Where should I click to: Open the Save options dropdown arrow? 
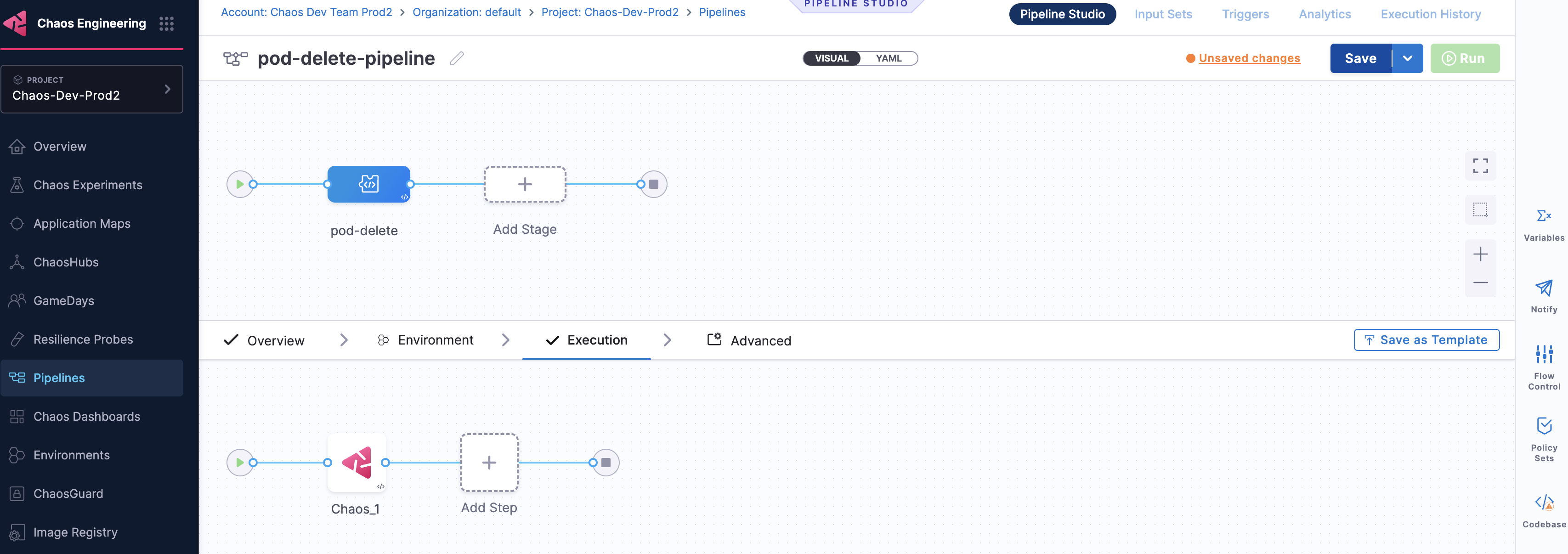pyautogui.click(x=1407, y=58)
